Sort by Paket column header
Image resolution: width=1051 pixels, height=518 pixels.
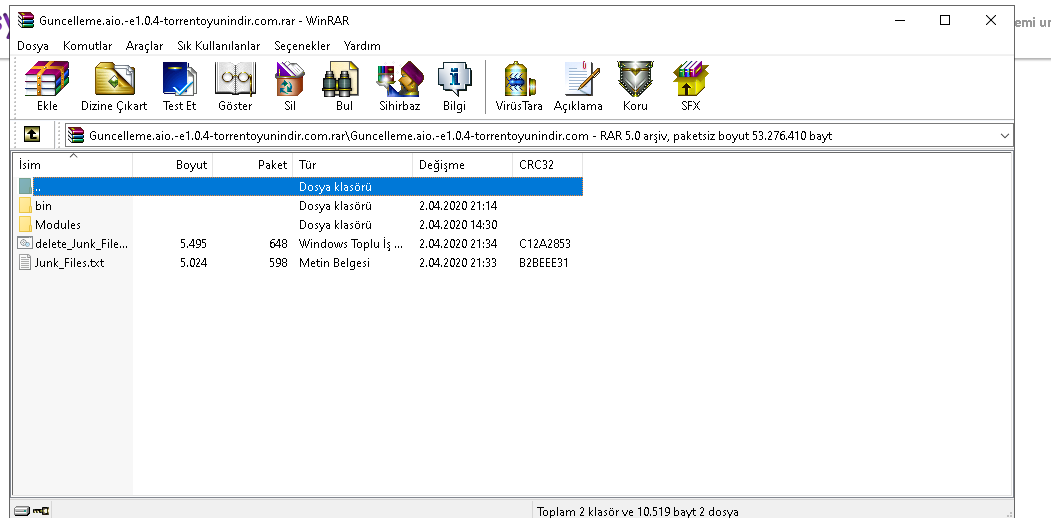tap(253, 165)
